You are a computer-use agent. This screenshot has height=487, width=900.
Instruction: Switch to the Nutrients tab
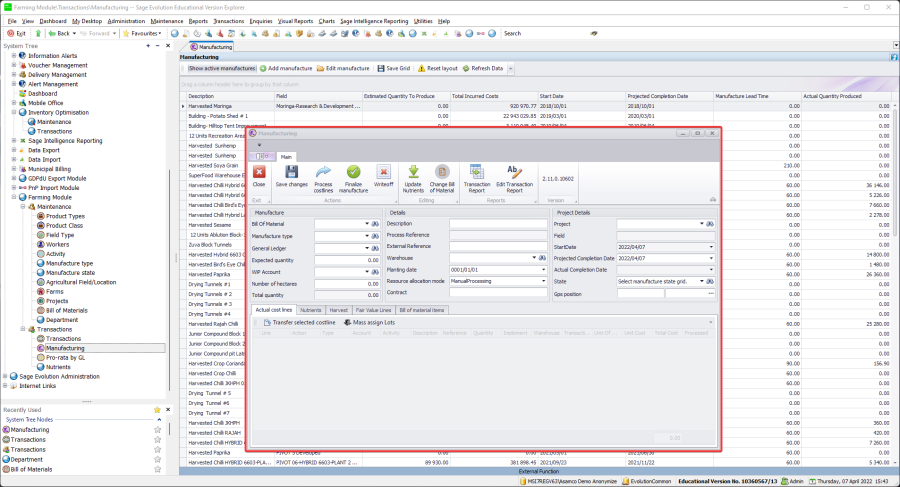(x=309, y=310)
